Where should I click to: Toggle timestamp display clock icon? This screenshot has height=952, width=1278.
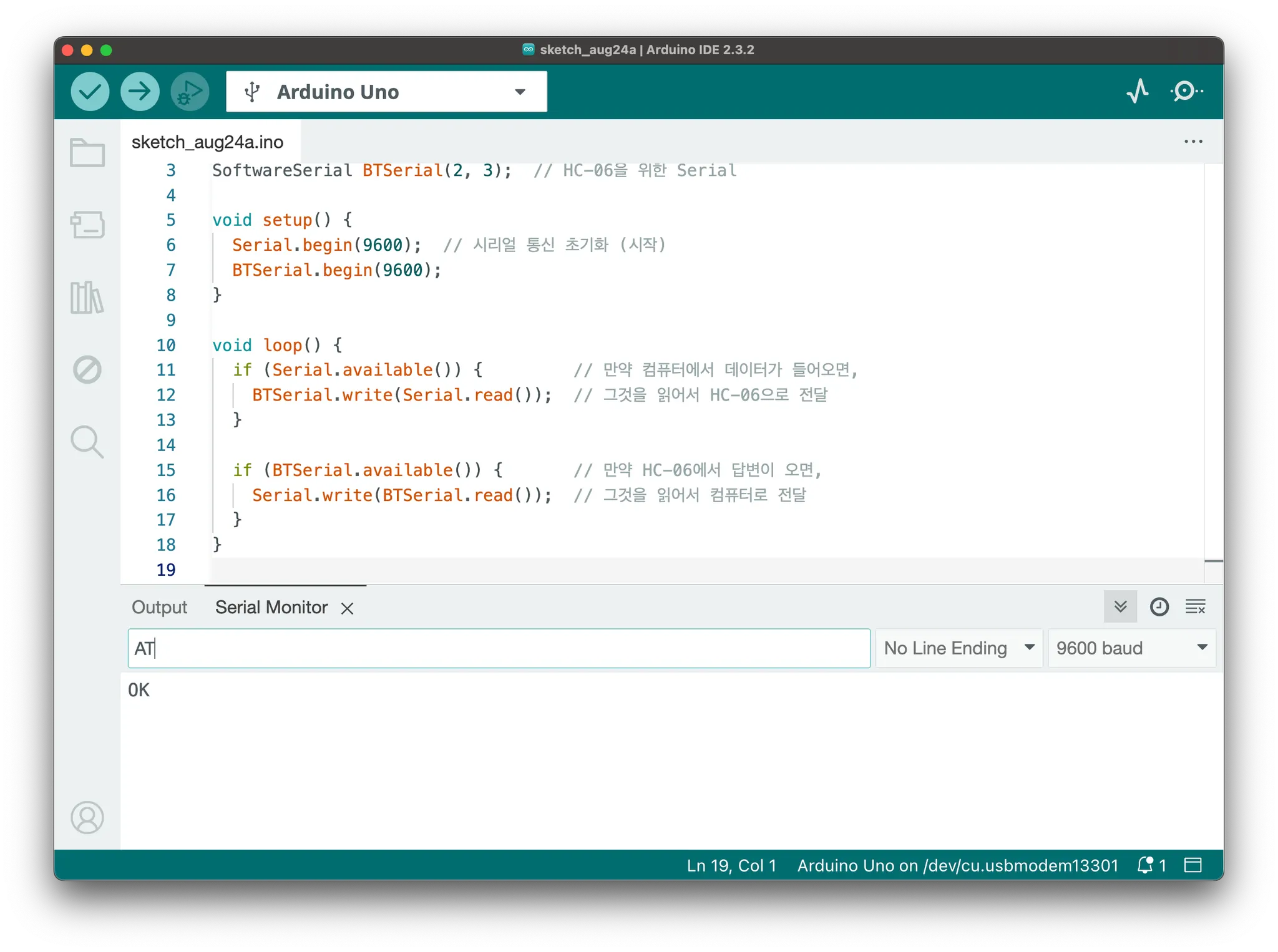1159,606
